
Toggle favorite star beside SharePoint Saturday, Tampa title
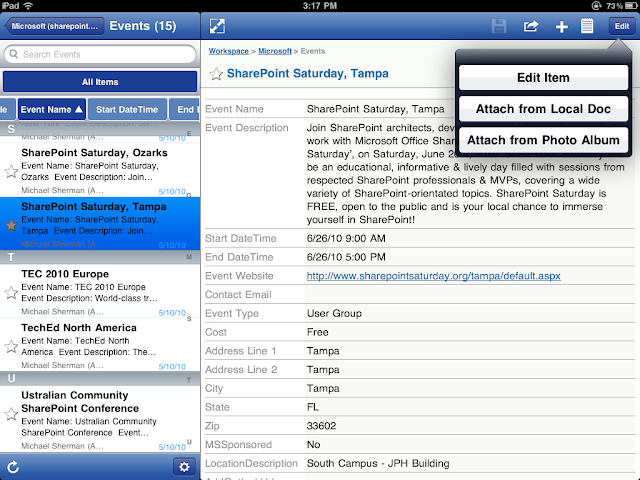[216, 74]
